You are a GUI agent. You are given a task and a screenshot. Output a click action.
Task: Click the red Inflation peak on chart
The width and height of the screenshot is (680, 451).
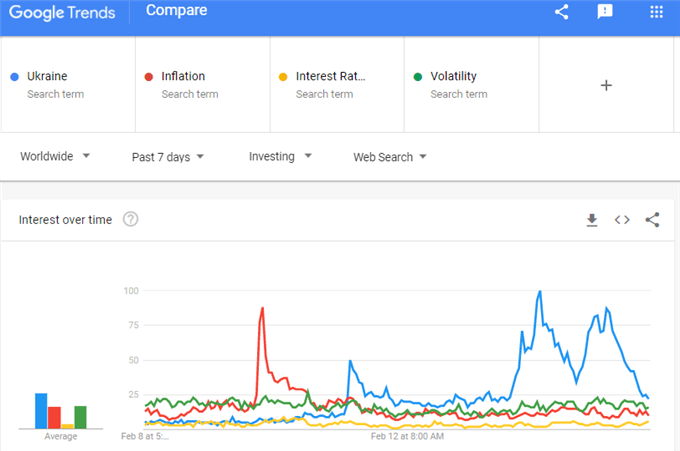pos(262,309)
